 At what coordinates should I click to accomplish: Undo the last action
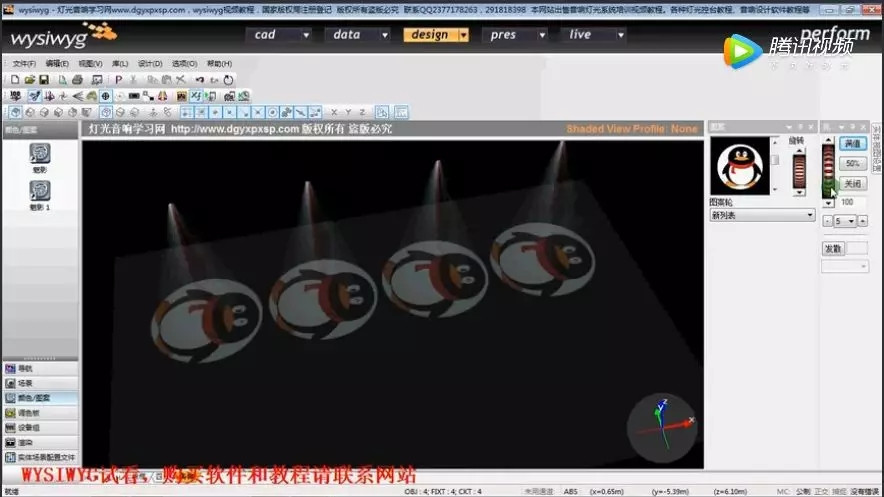pyautogui.click(x=200, y=79)
